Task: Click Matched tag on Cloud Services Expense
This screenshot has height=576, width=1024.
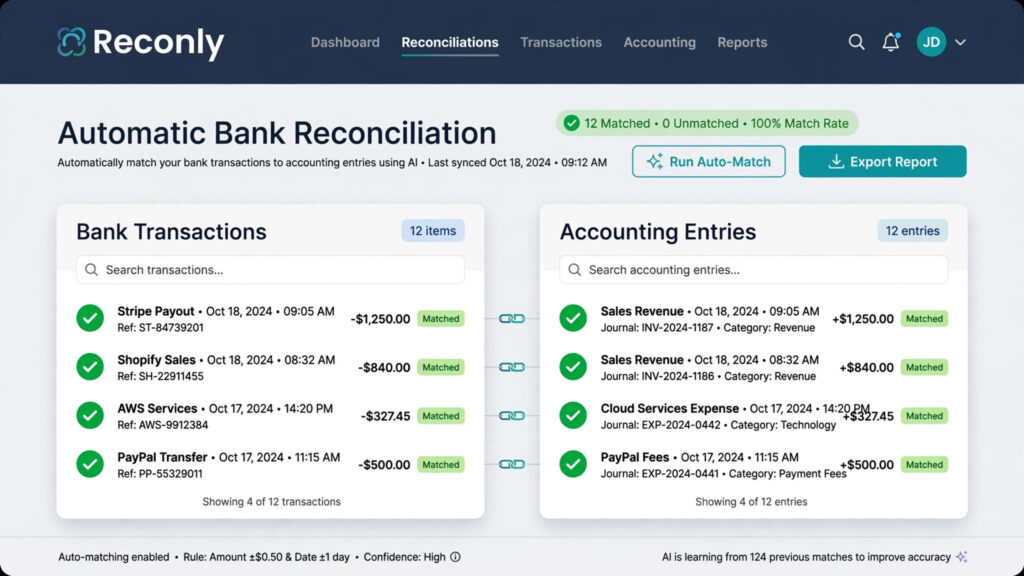Action: coord(924,415)
